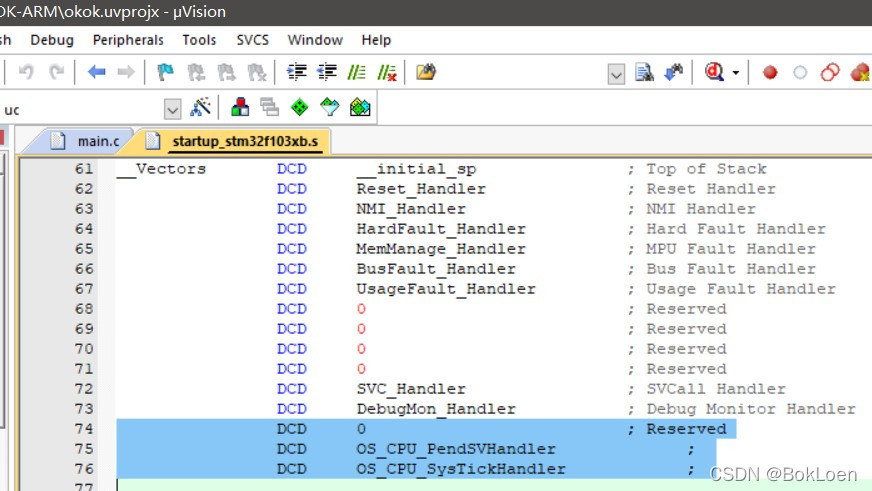
Task: Open the Help menu
Action: coord(376,40)
